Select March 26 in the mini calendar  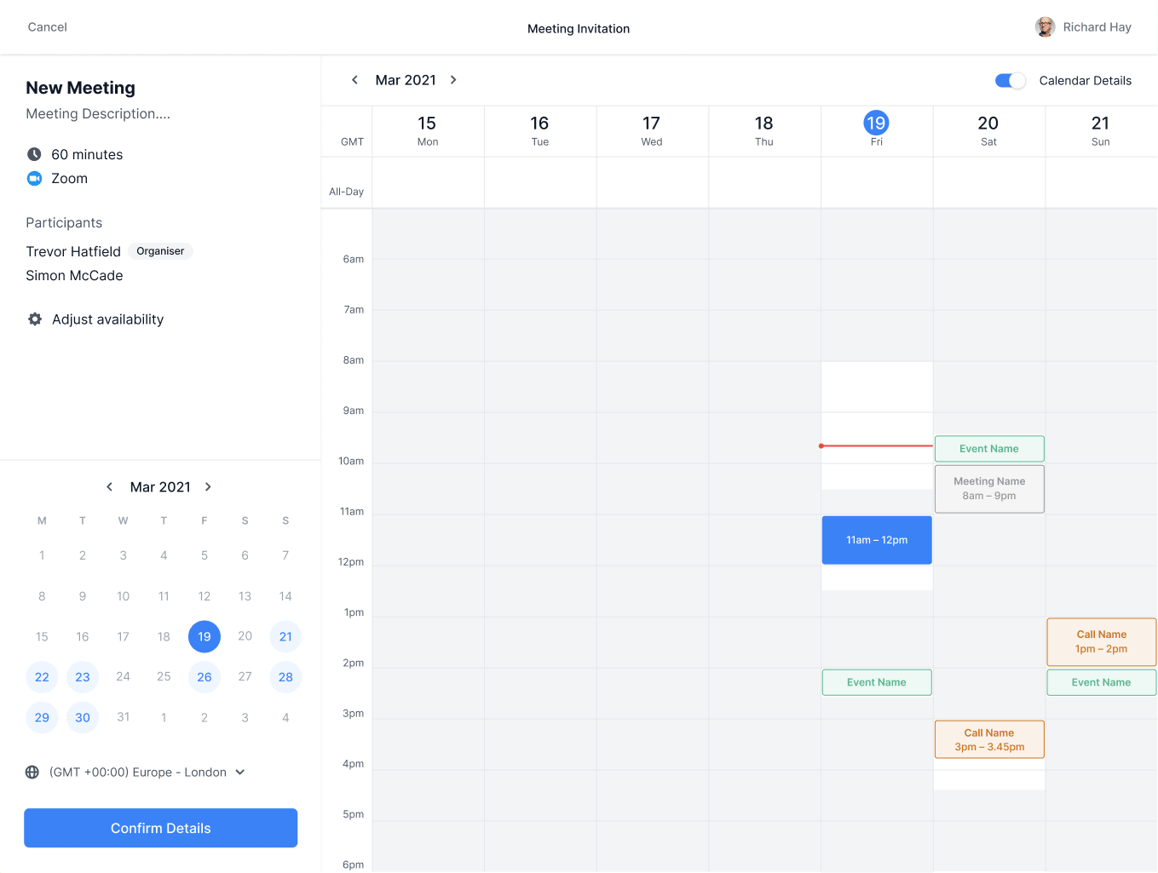204,677
